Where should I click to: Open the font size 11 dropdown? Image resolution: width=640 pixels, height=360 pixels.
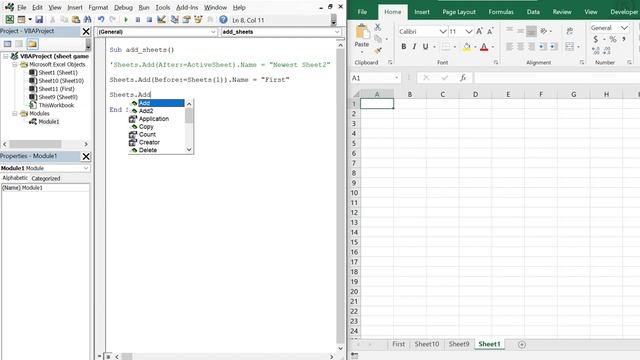[x=469, y=31]
